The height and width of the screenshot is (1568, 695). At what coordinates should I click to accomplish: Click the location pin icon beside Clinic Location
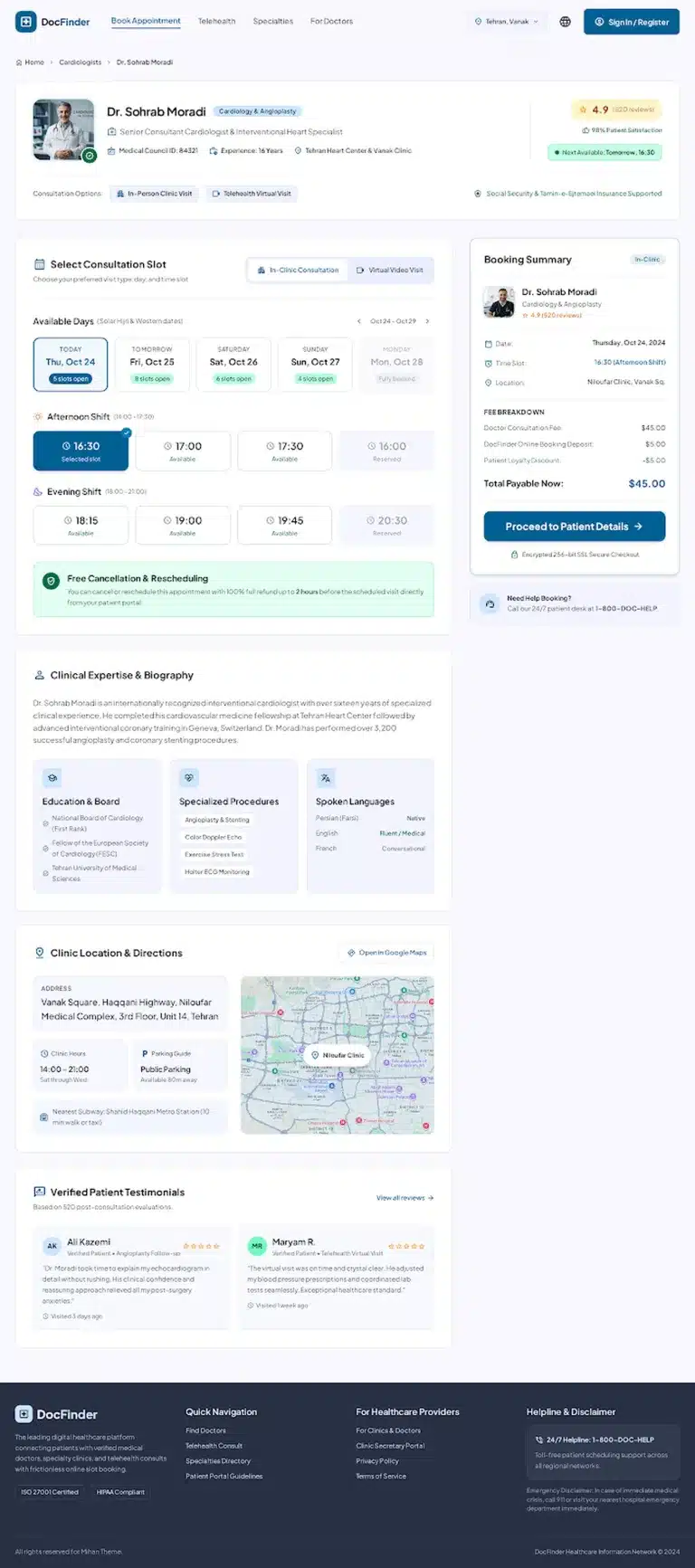[39, 953]
